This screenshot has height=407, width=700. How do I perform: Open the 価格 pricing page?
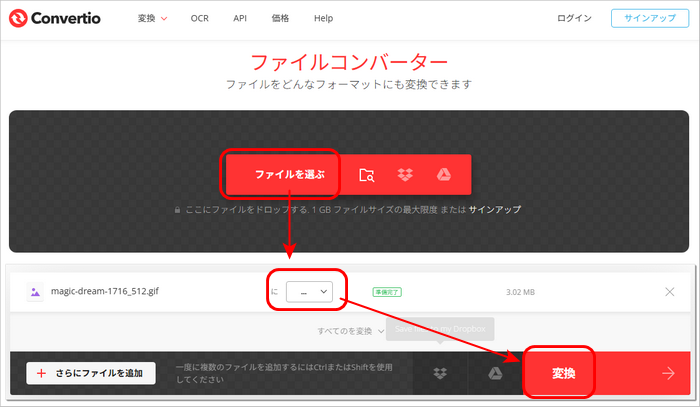(280, 18)
